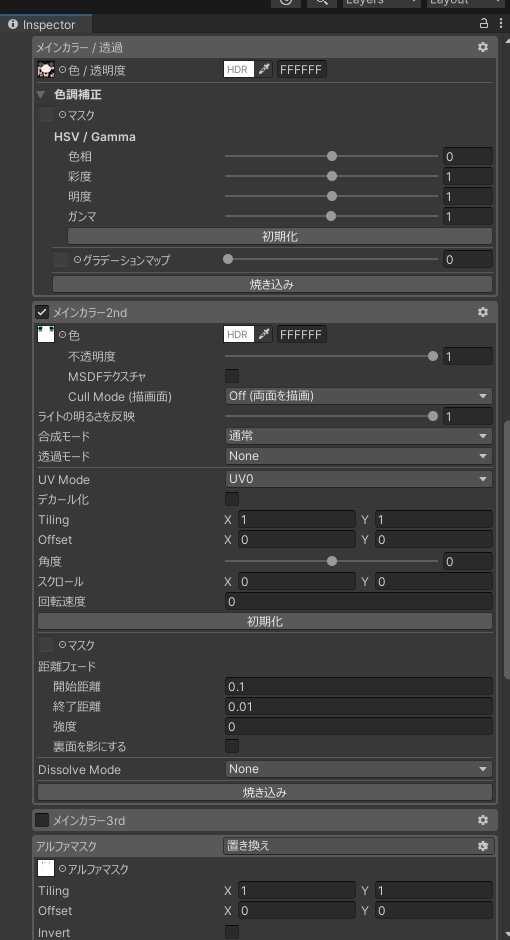Open the メインカラー3rd section gear menu
The image size is (510, 940).
click(x=482, y=820)
